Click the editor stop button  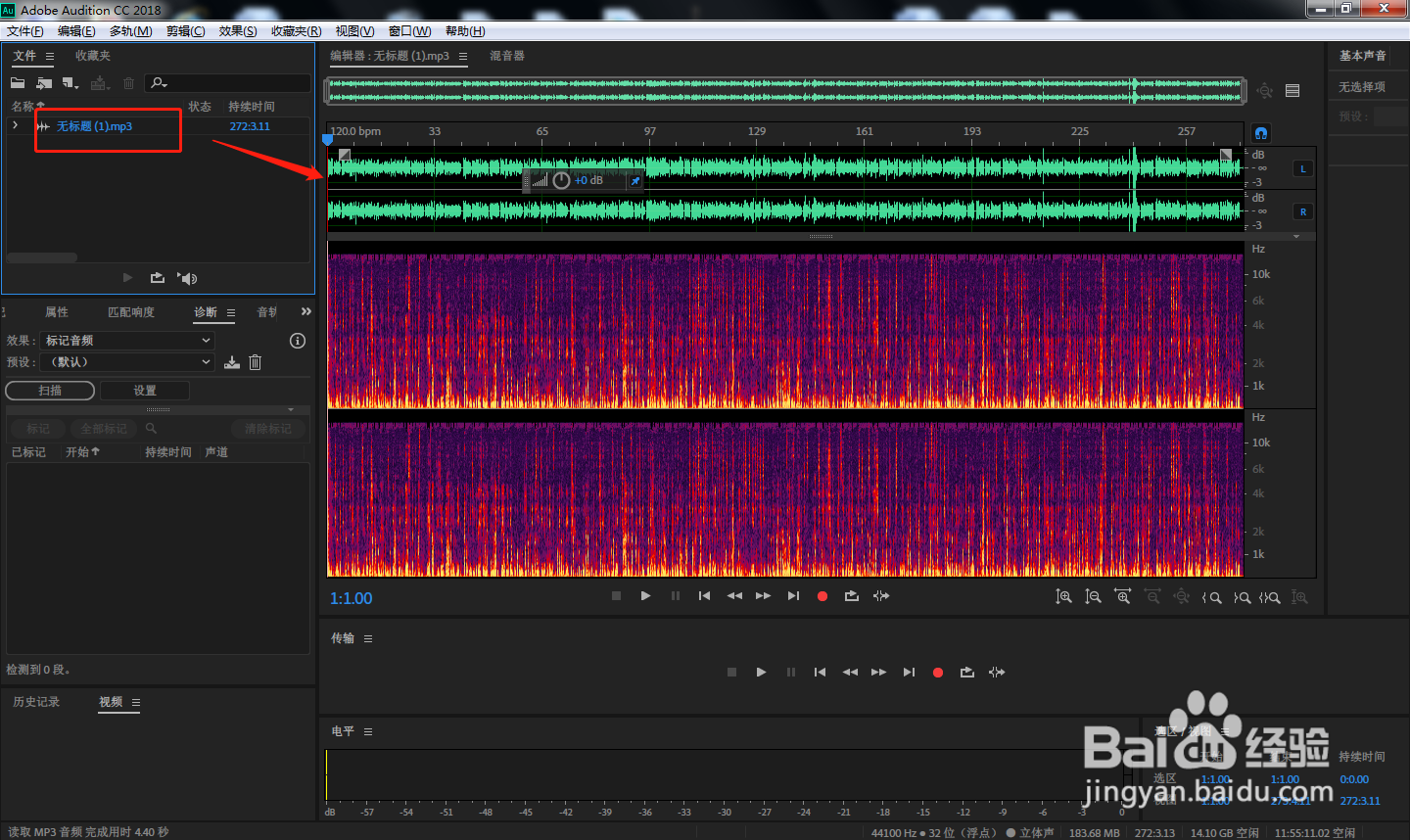(x=616, y=596)
